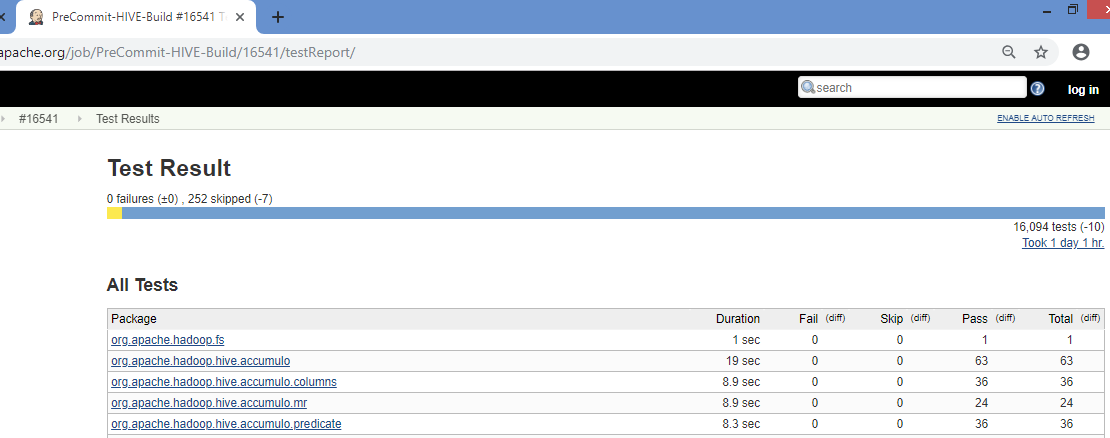Click the Pass value 63

tap(981, 361)
